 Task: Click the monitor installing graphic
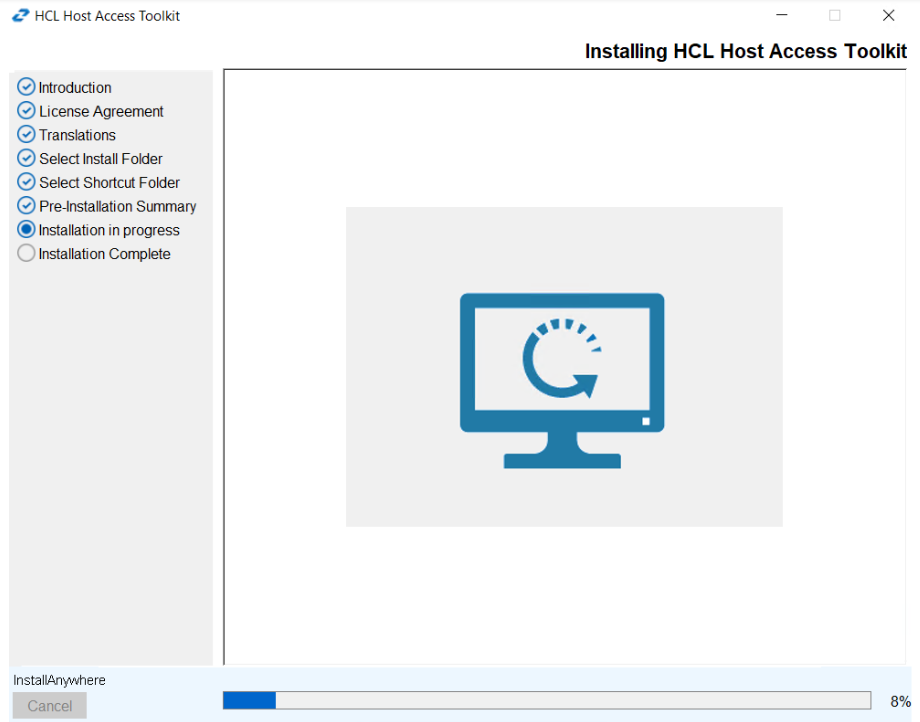pos(562,381)
